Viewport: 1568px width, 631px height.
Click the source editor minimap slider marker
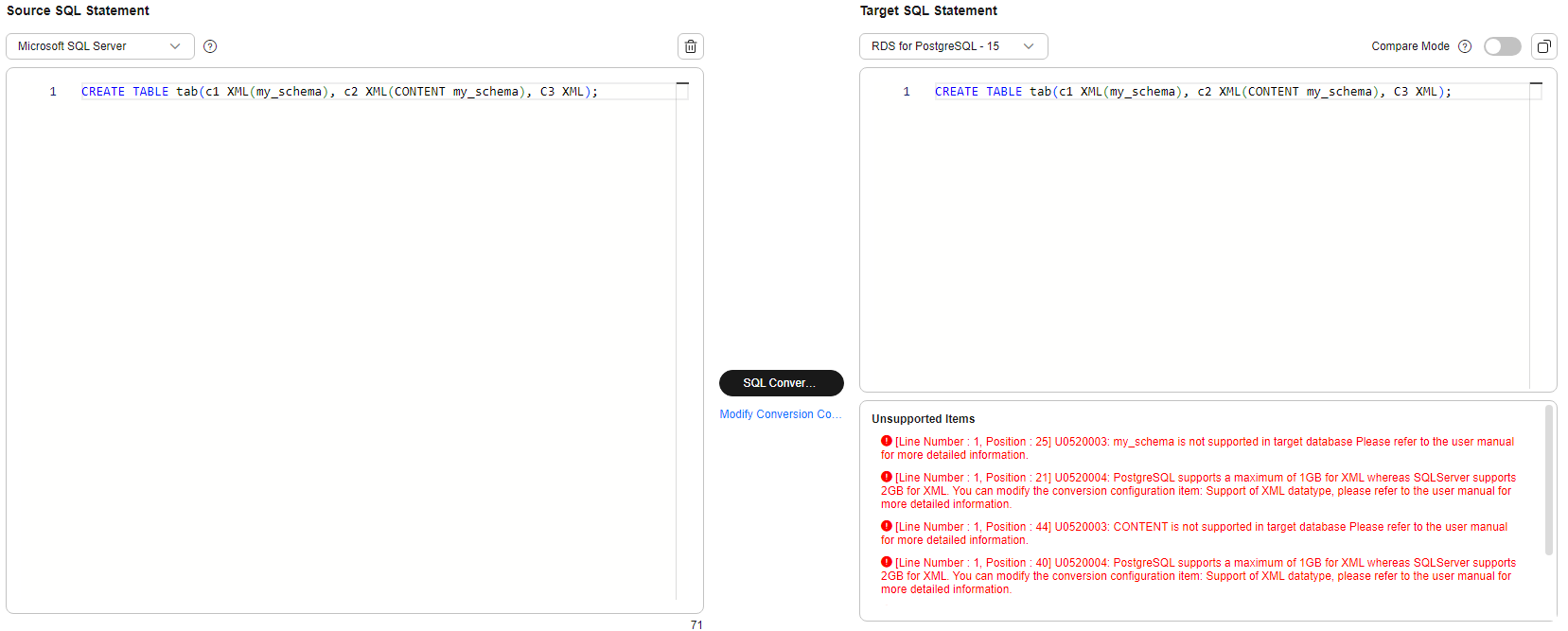(682, 84)
